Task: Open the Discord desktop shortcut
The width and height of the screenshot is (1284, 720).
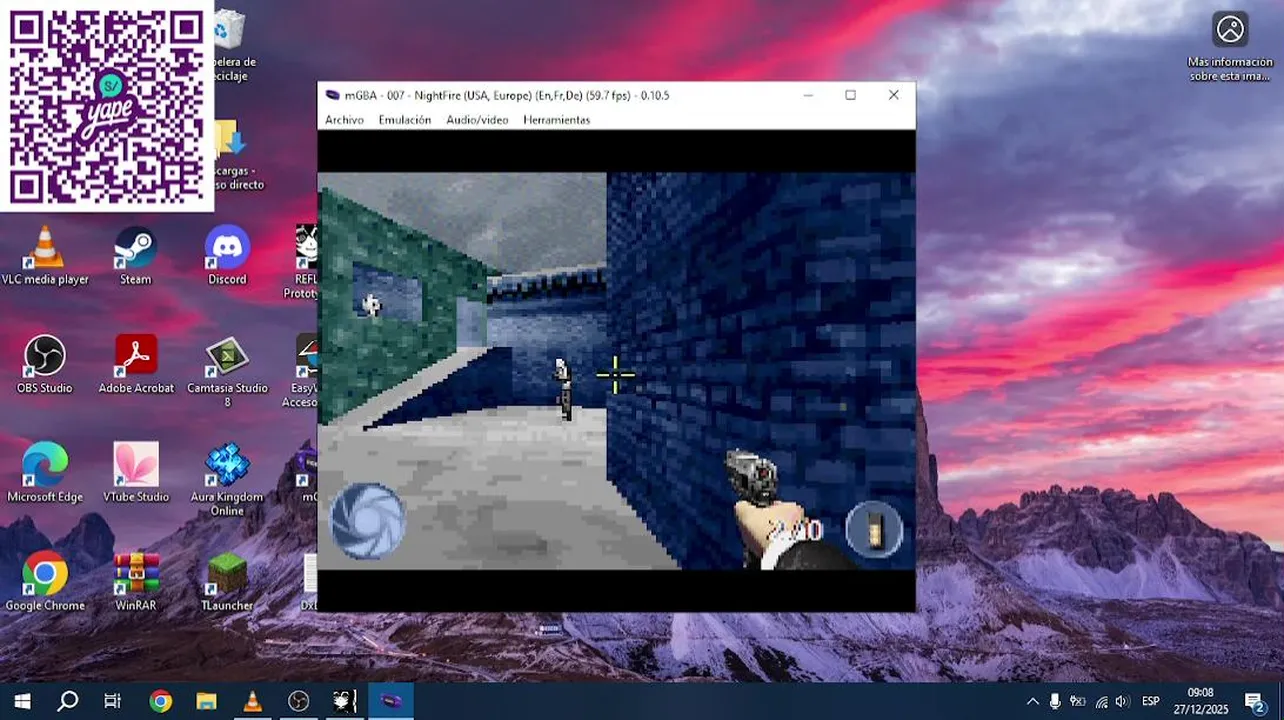Action: click(227, 256)
